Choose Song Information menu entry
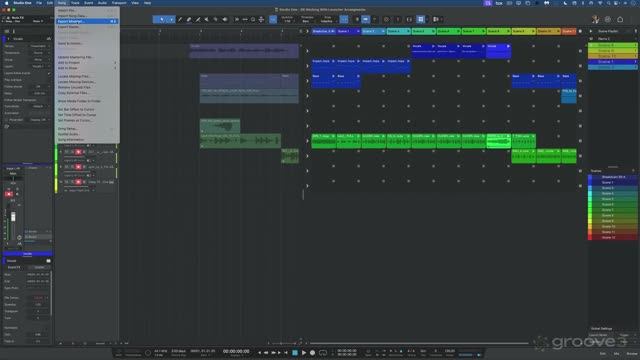The height and width of the screenshot is (360, 640). click(x=87, y=140)
